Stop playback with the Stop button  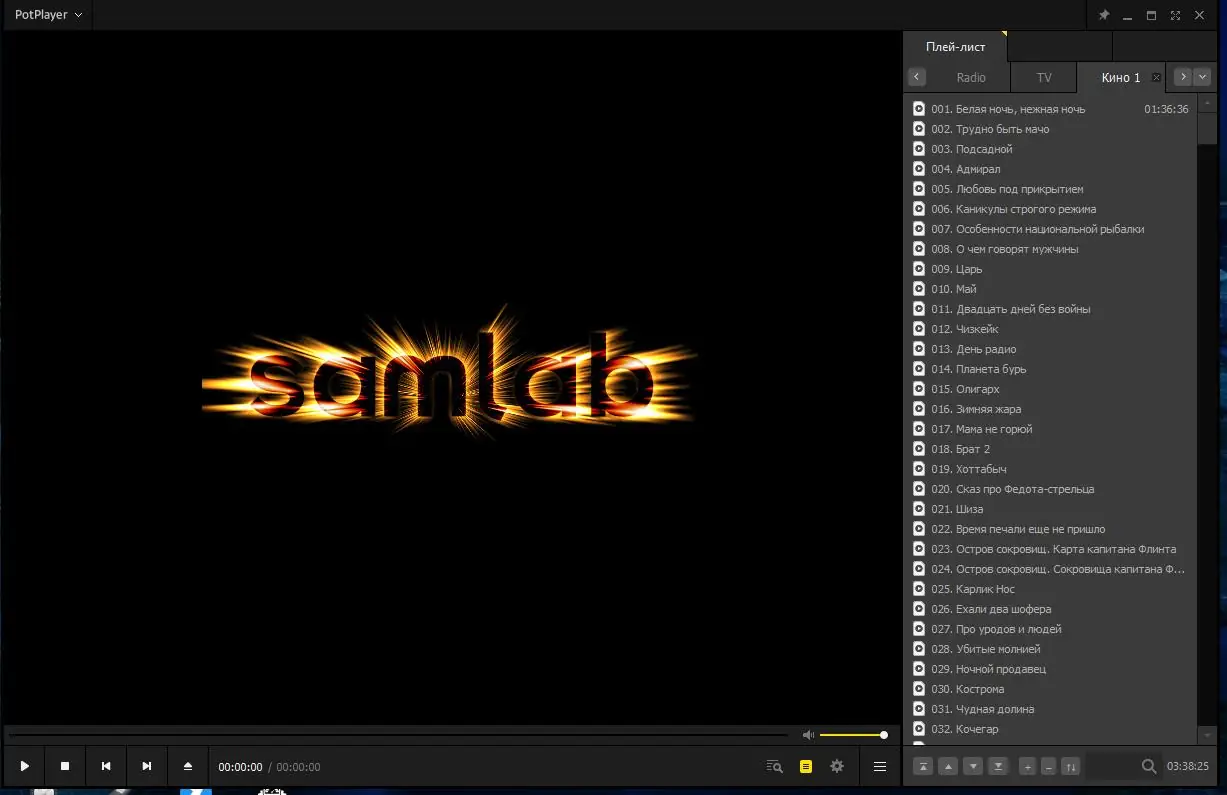click(x=65, y=767)
